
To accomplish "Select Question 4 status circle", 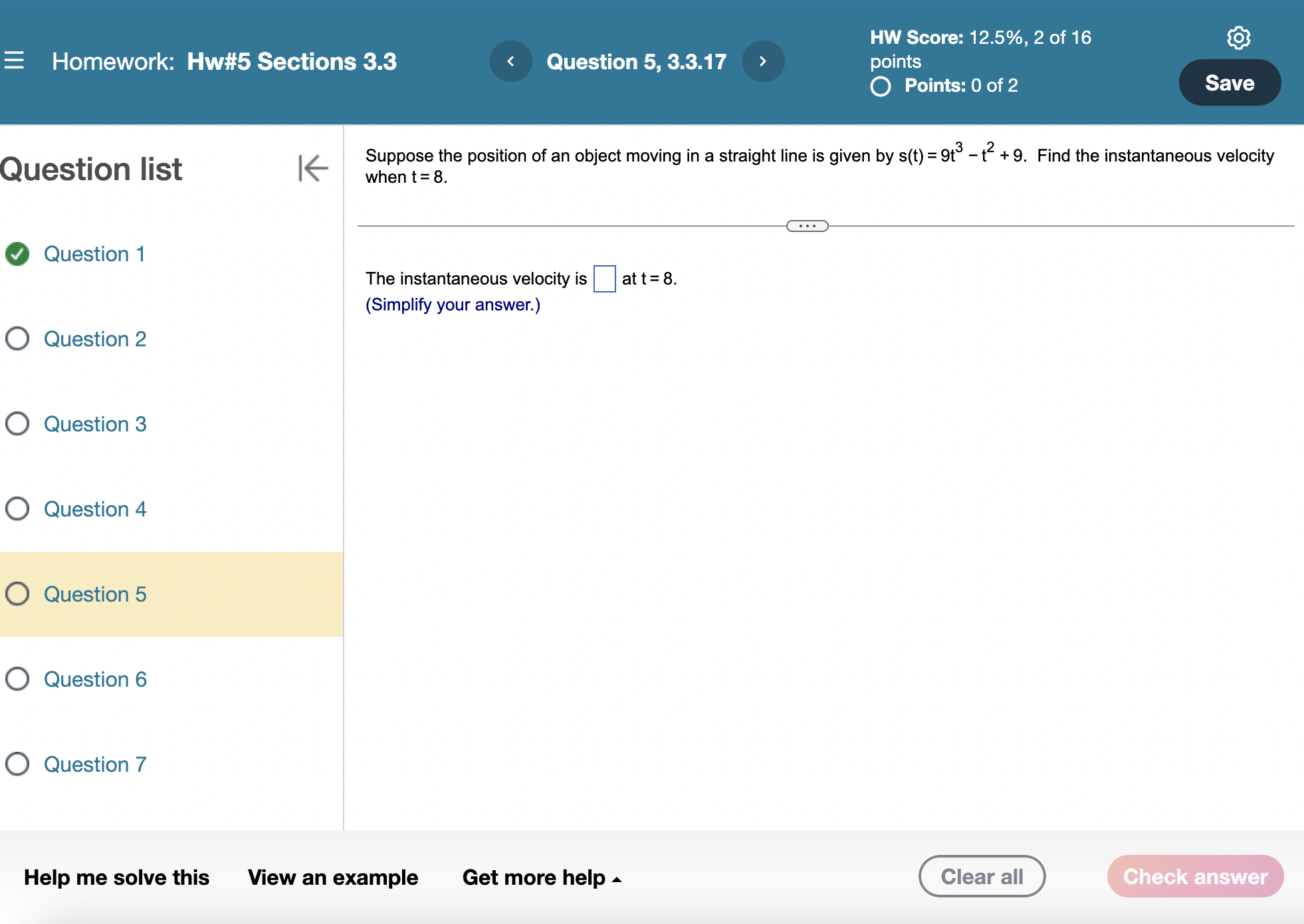I will coord(17,509).
